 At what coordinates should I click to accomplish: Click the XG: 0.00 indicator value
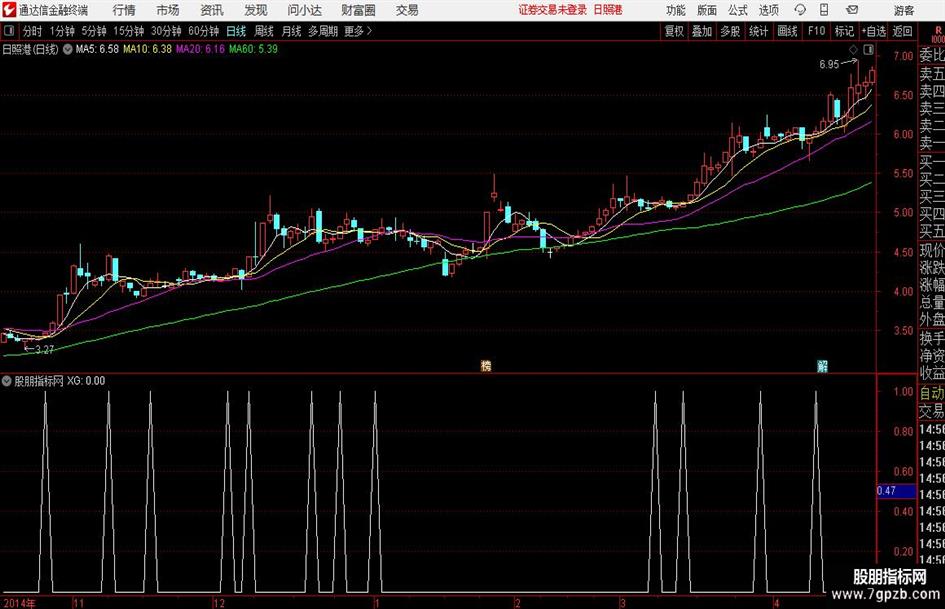click(x=86, y=380)
